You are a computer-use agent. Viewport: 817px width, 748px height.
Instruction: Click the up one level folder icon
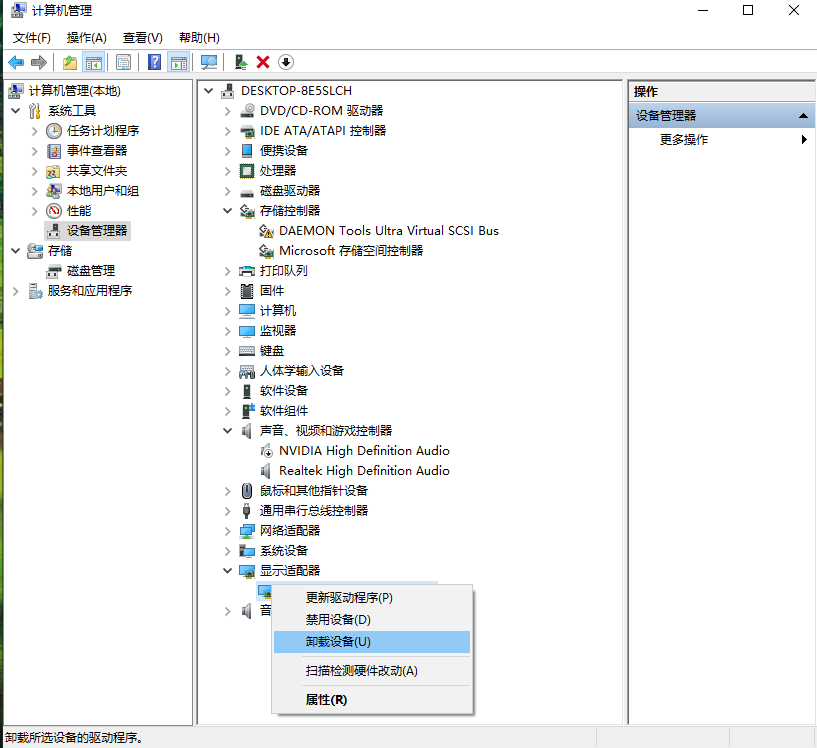click(x=69, y=63)
